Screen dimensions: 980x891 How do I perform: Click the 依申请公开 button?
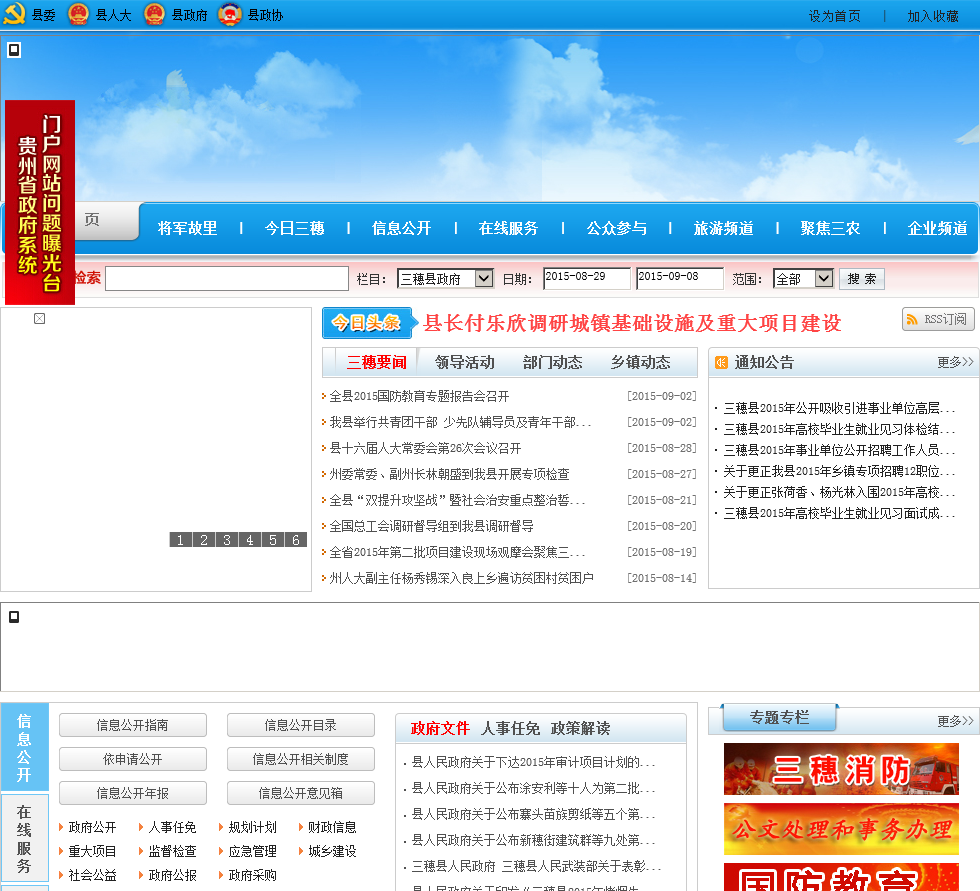(132, 759)
